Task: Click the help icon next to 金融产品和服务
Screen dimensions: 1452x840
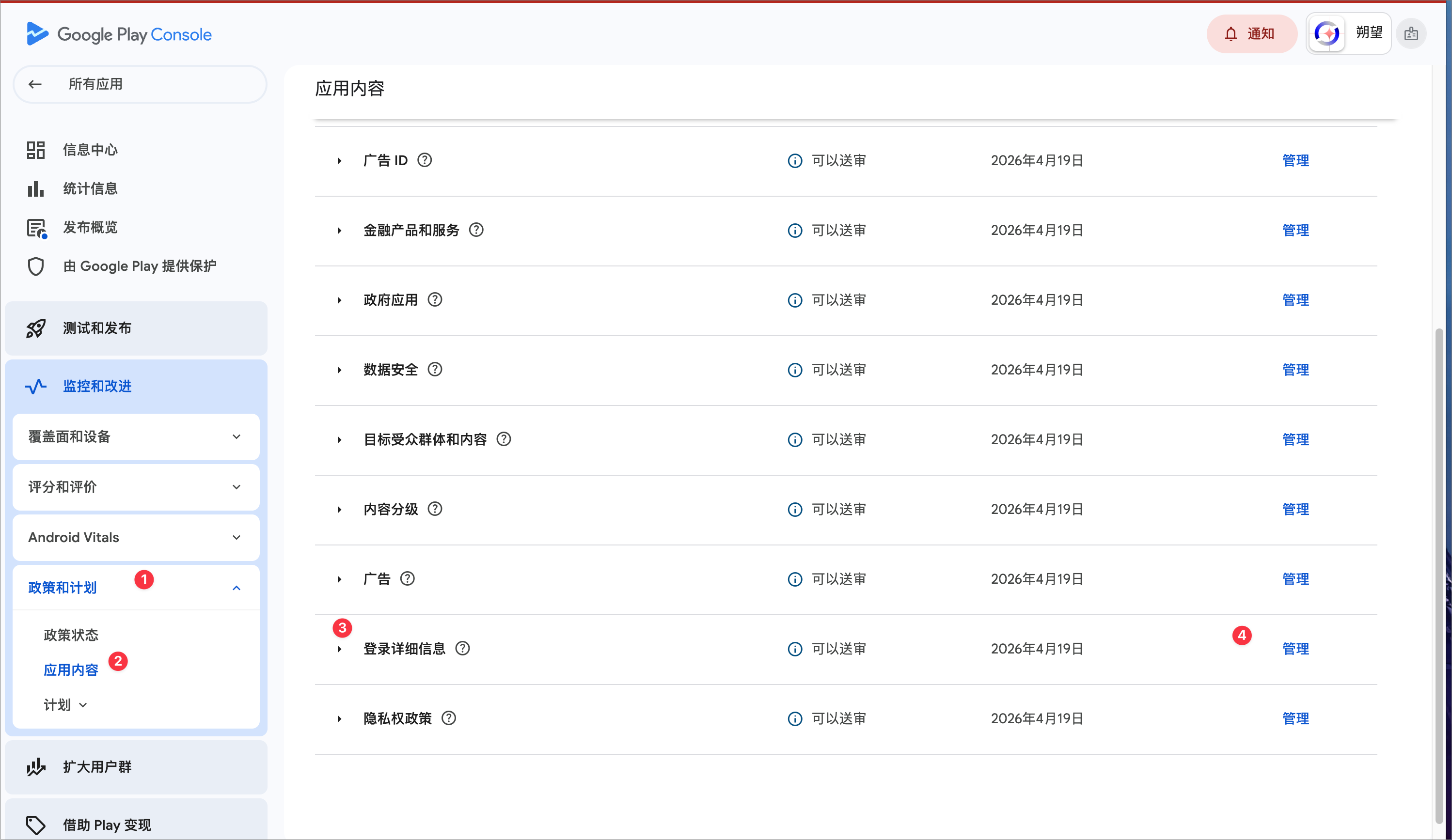Action: click(x=476, y=230)
